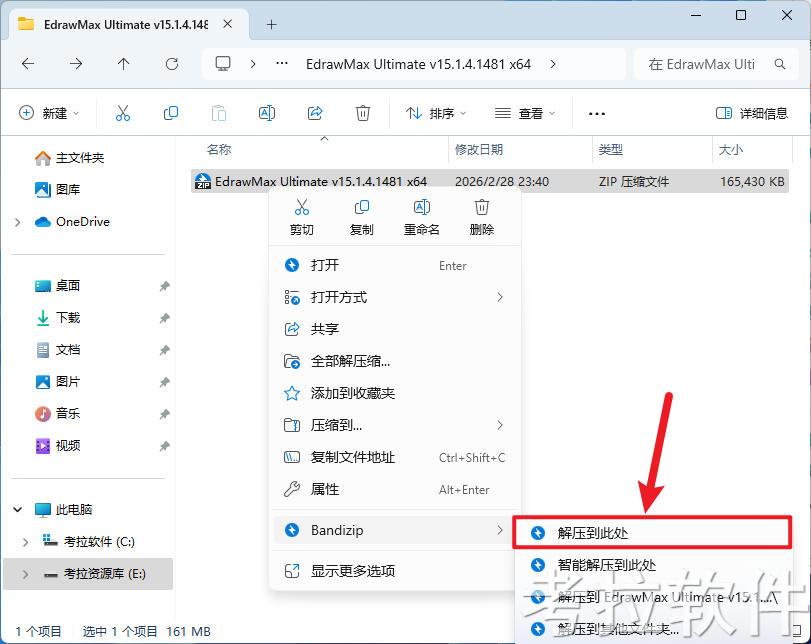Image resolution: width=811 pixels, height=644 pixels.
Task: Click the Paste icon on the toolbar
Action: (219, 114)
